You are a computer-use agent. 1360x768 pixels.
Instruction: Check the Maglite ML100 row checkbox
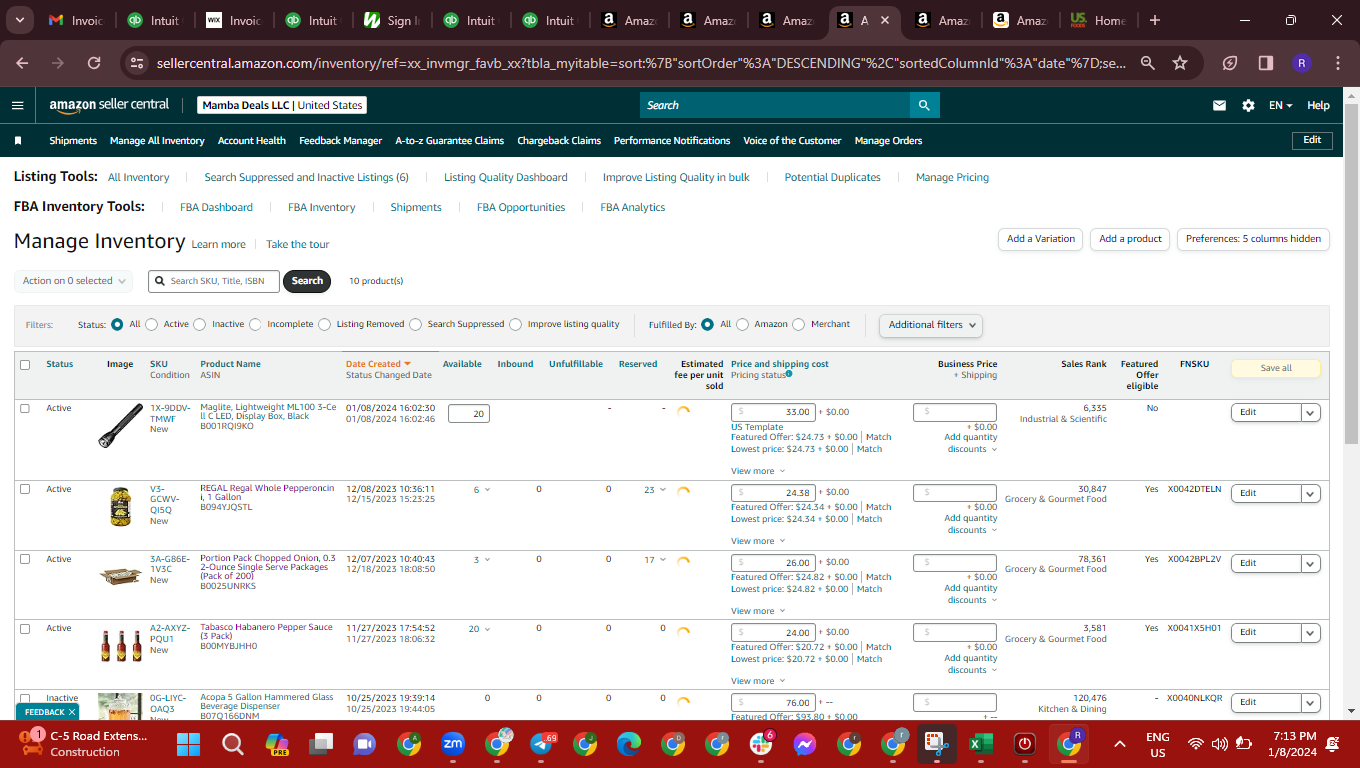coord(25,408)
